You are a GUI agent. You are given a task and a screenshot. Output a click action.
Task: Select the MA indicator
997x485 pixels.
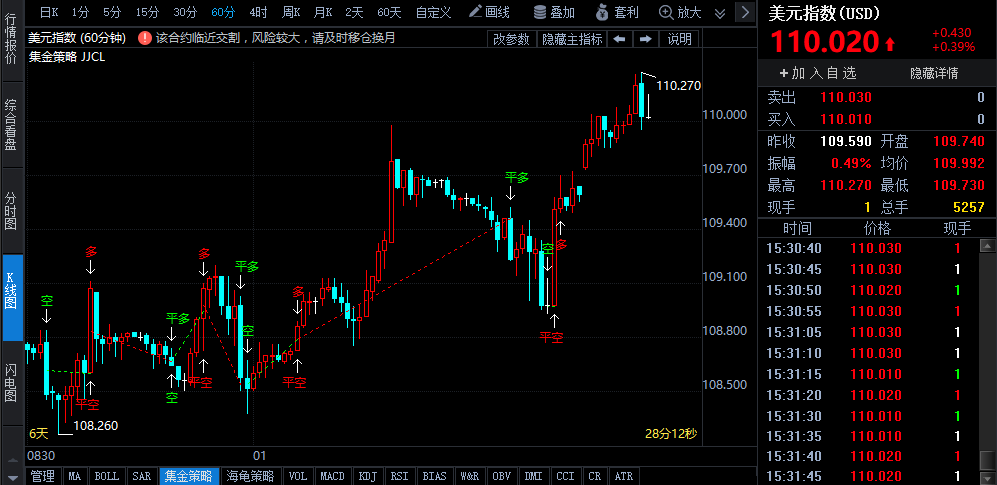click(x=75, y=476)
